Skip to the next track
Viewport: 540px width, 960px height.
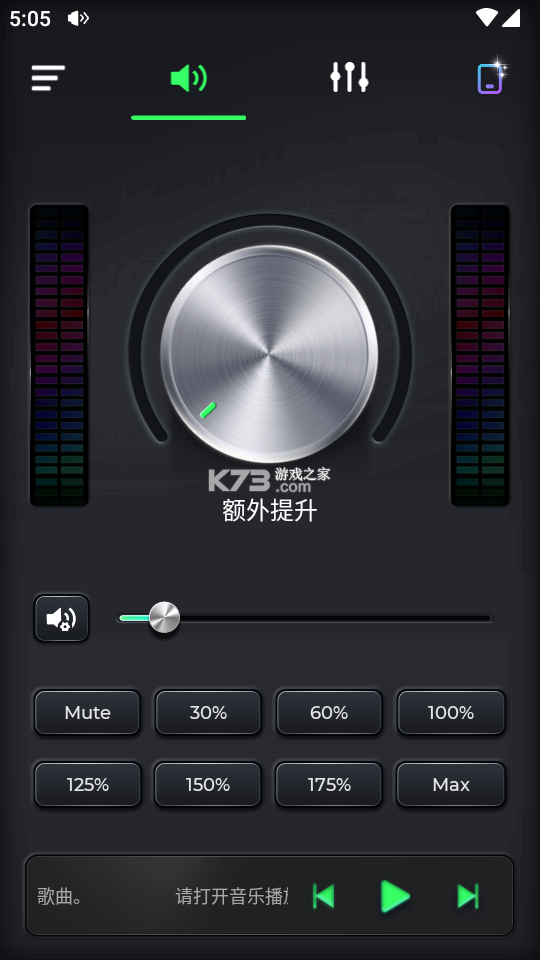tap(468, 896)
